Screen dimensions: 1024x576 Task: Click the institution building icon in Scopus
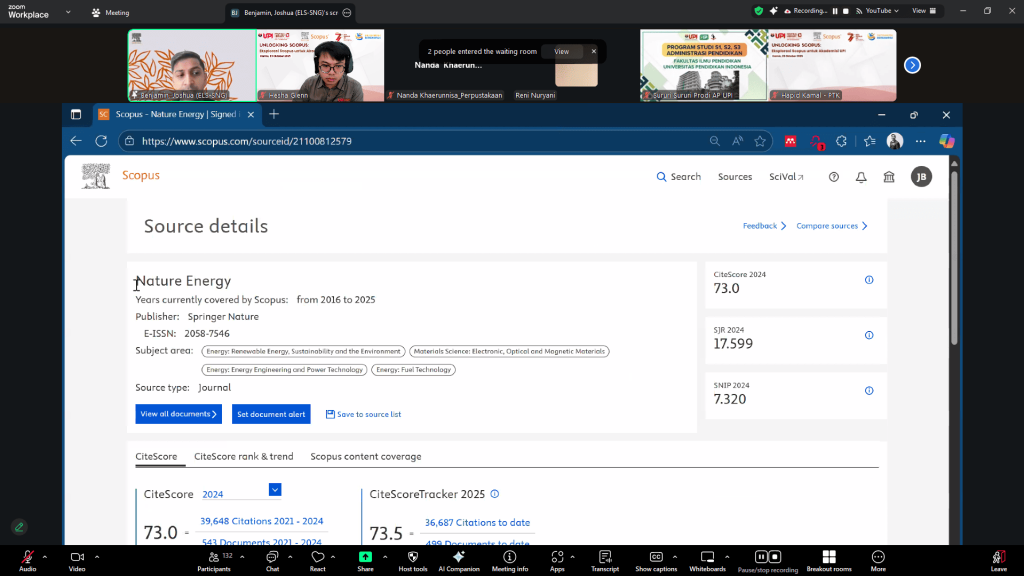click(x=889, y=177)
